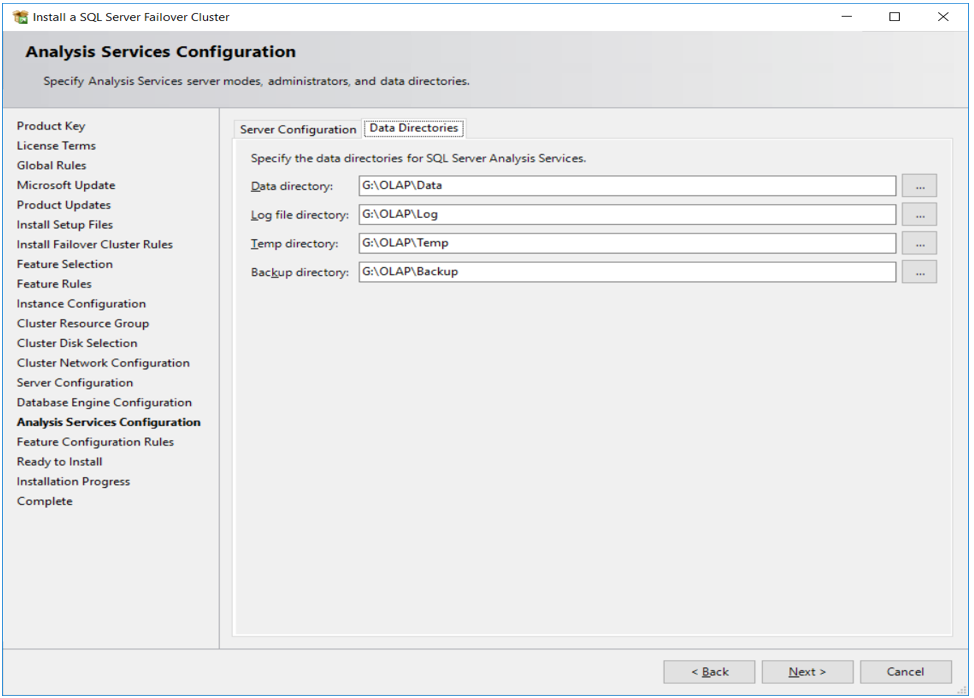974x698 pixels.
Task: Switch to the Server Configuration tab
Action: click(x=298, y=129)
